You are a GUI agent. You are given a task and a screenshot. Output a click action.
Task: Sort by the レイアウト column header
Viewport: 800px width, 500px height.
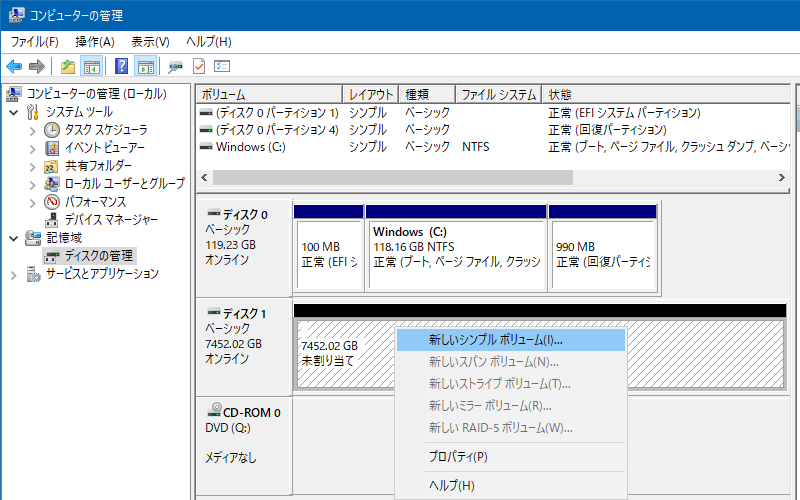coord(370,94)
